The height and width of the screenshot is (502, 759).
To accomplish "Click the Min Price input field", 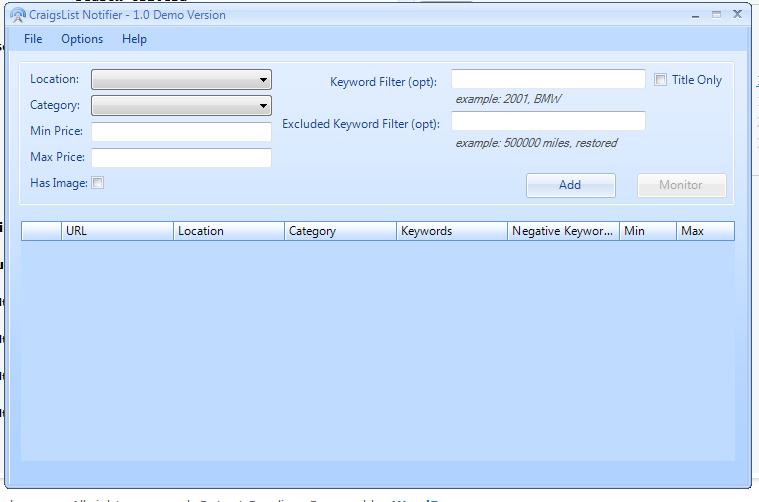I will click(x=181, y=131).
